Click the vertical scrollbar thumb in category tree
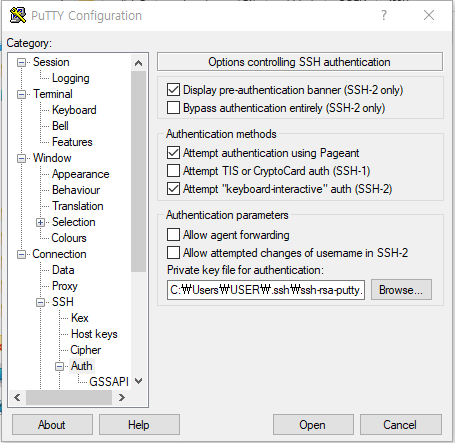This screenshot has width=455, height=443. 139,172
